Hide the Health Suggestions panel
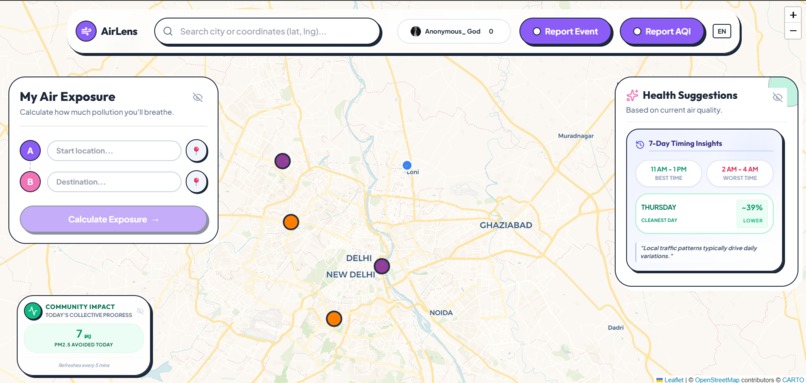This screenshot has width=806, height=383. point(777,97)
